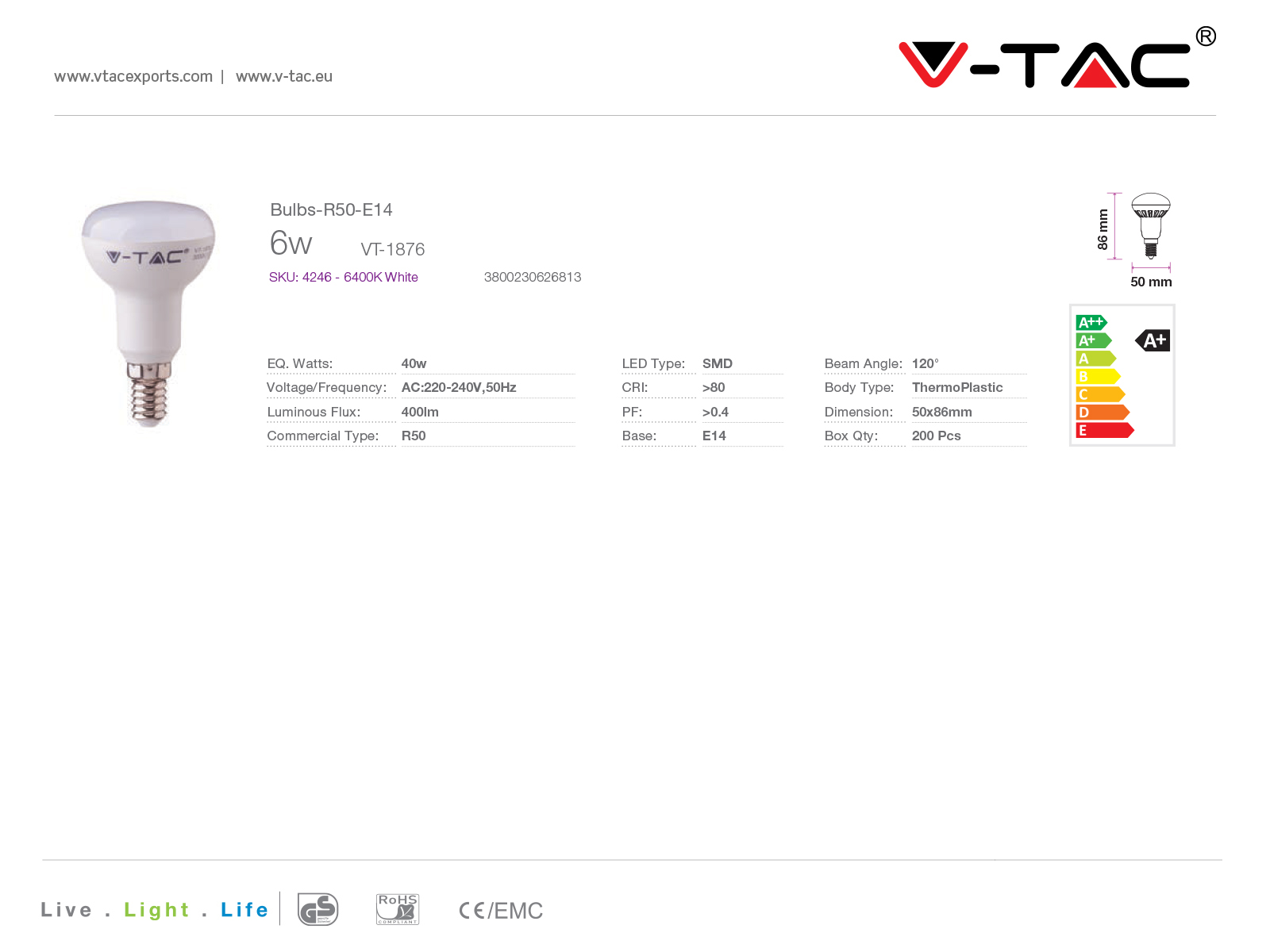Click 'SKU: 4246 - 6400K White'

pyautogui.click(x=343, y=277)
